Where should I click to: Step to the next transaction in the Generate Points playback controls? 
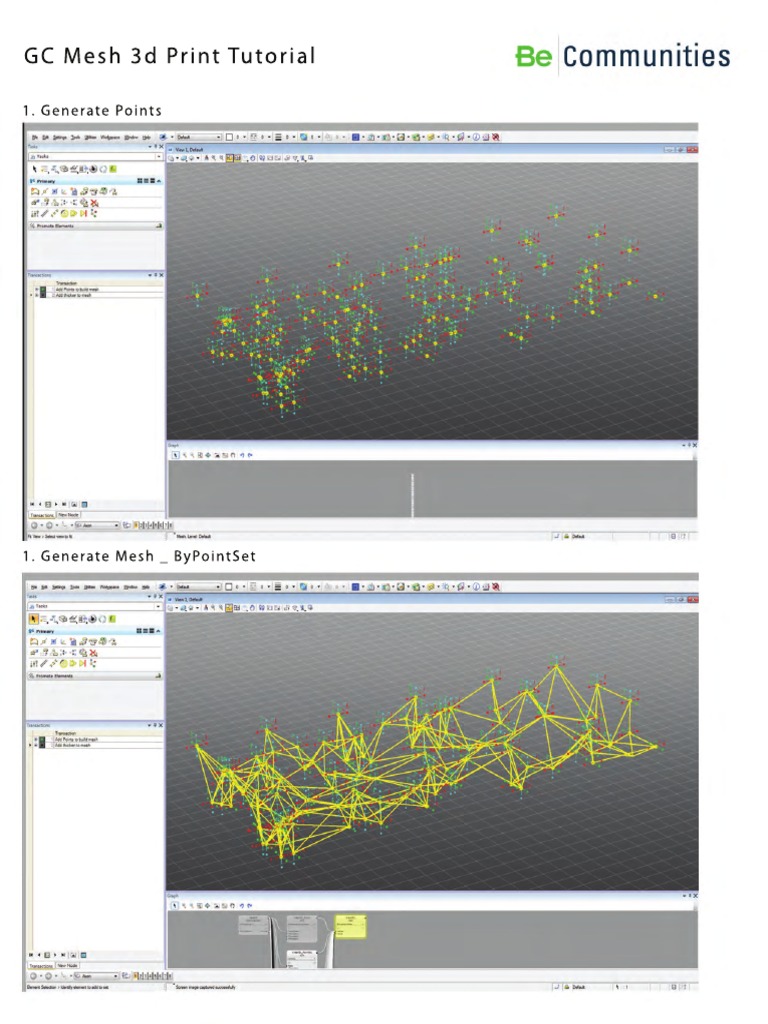[x=56, y=504]
